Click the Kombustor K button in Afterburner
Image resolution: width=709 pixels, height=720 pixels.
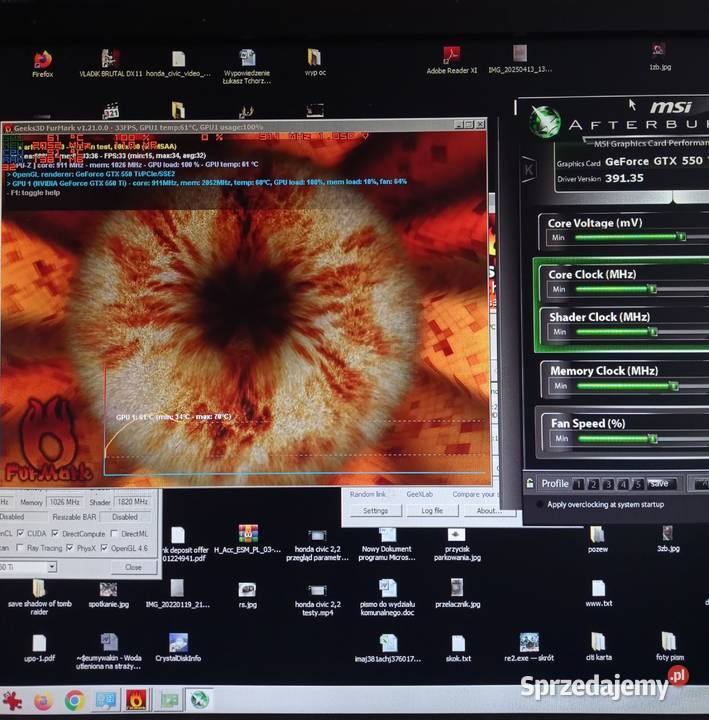(528, 170)
